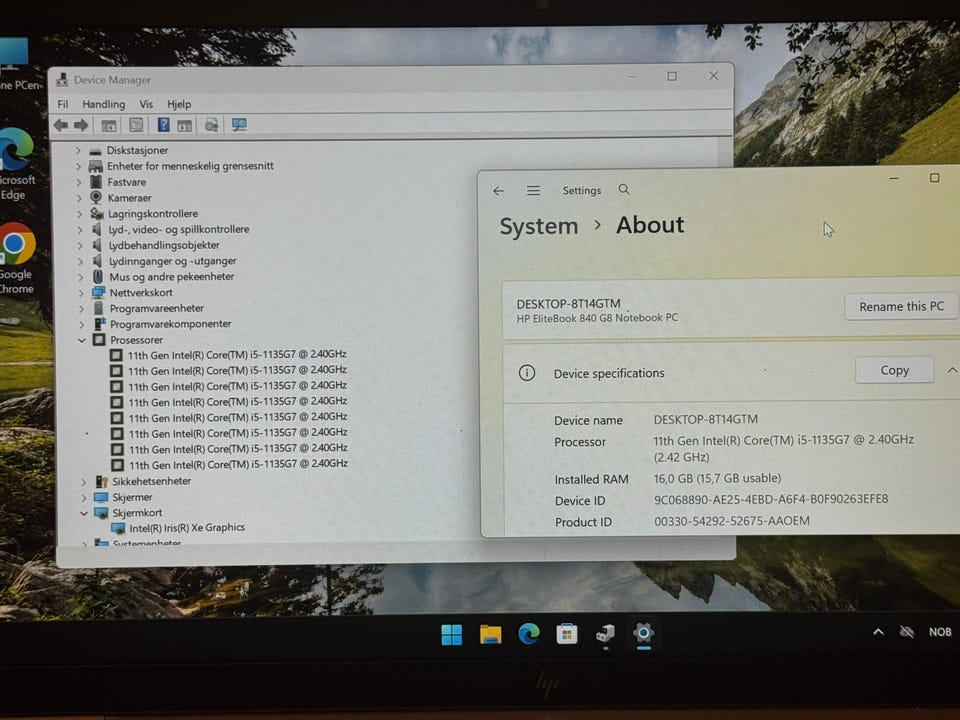Open the Settings hamburger navigation menu
The height and width of the screenshot is (720, 960).
[x=533, y=190]
